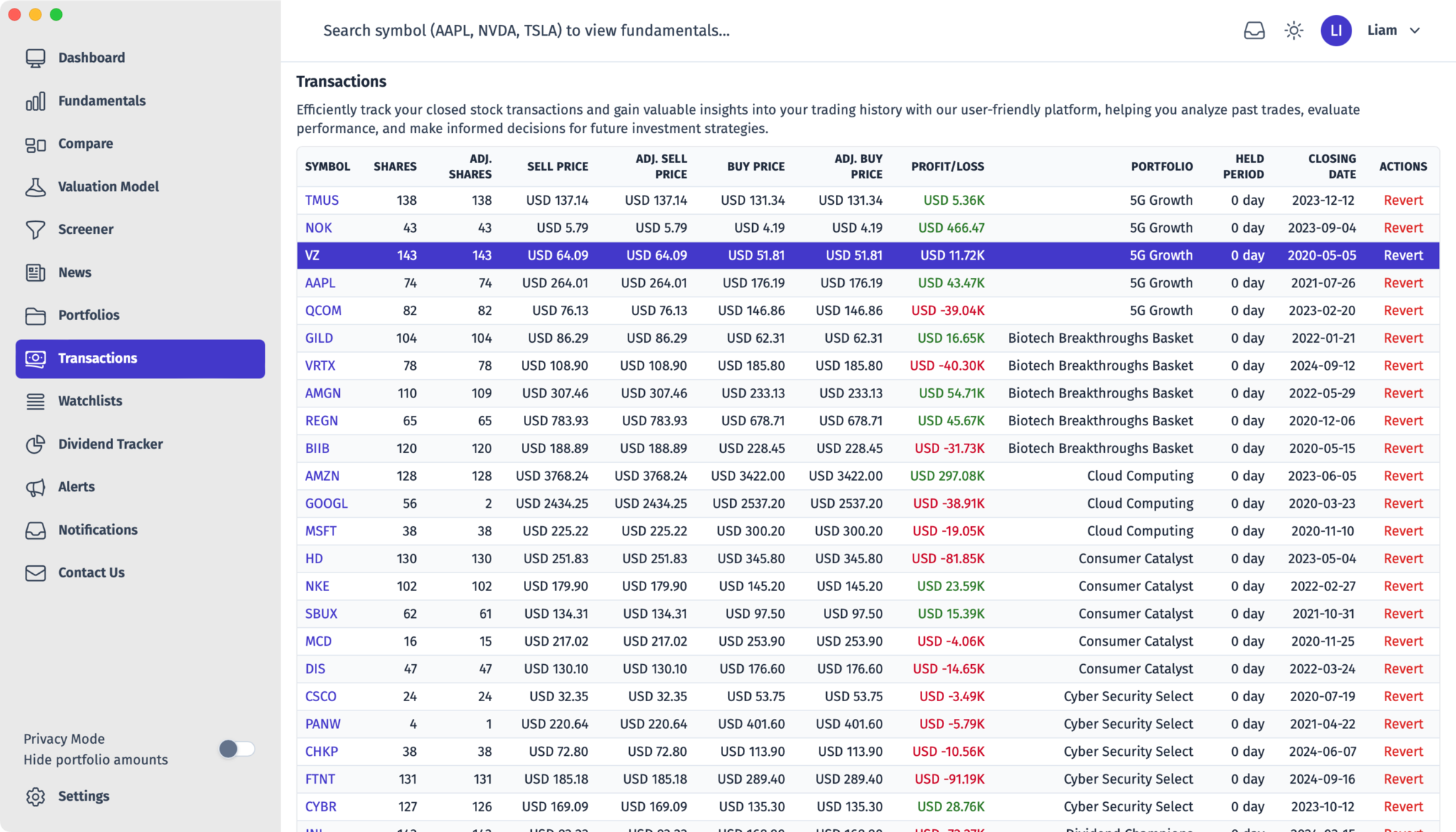Image resolution: width=1456 pixels, height=832 pixels.
Task: Revert the highlighted VZ transaction
Action: pos(1403,255)
